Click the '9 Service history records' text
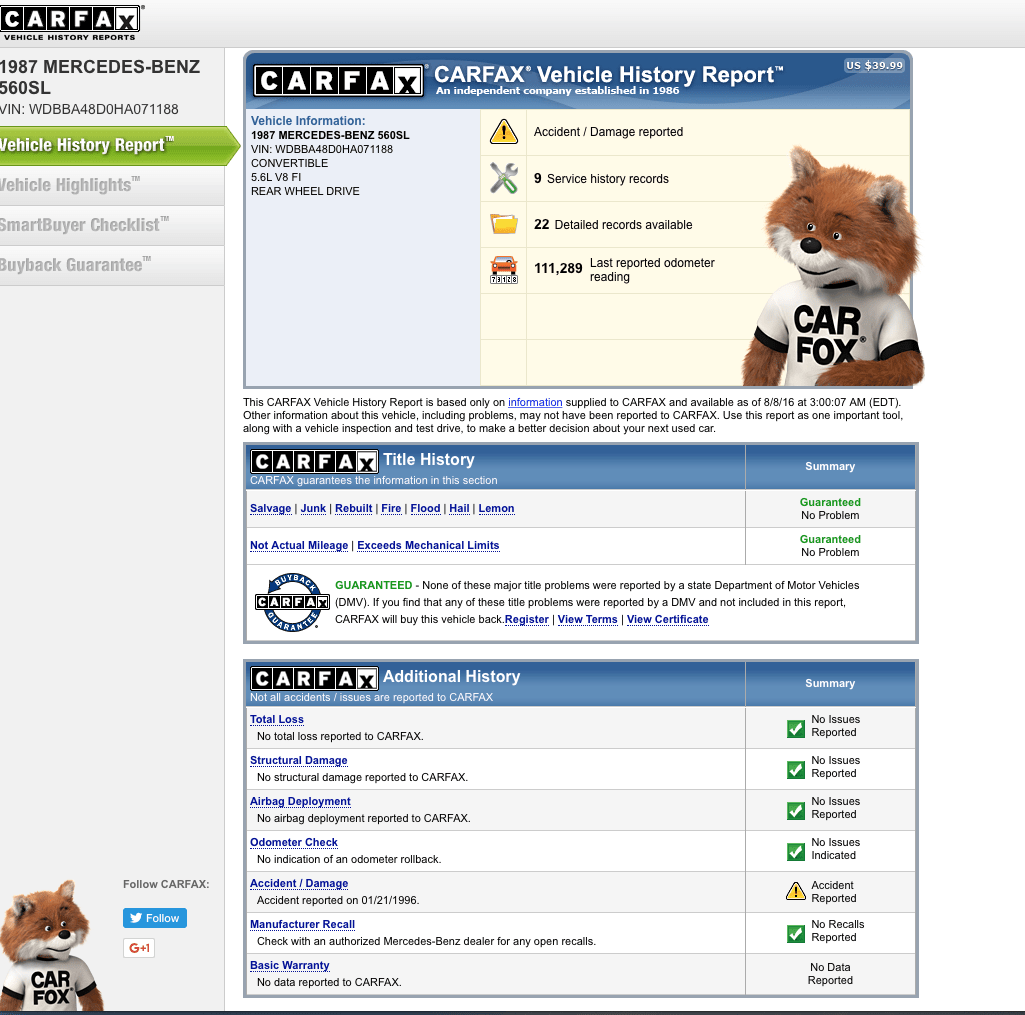 tap(601, 178)
